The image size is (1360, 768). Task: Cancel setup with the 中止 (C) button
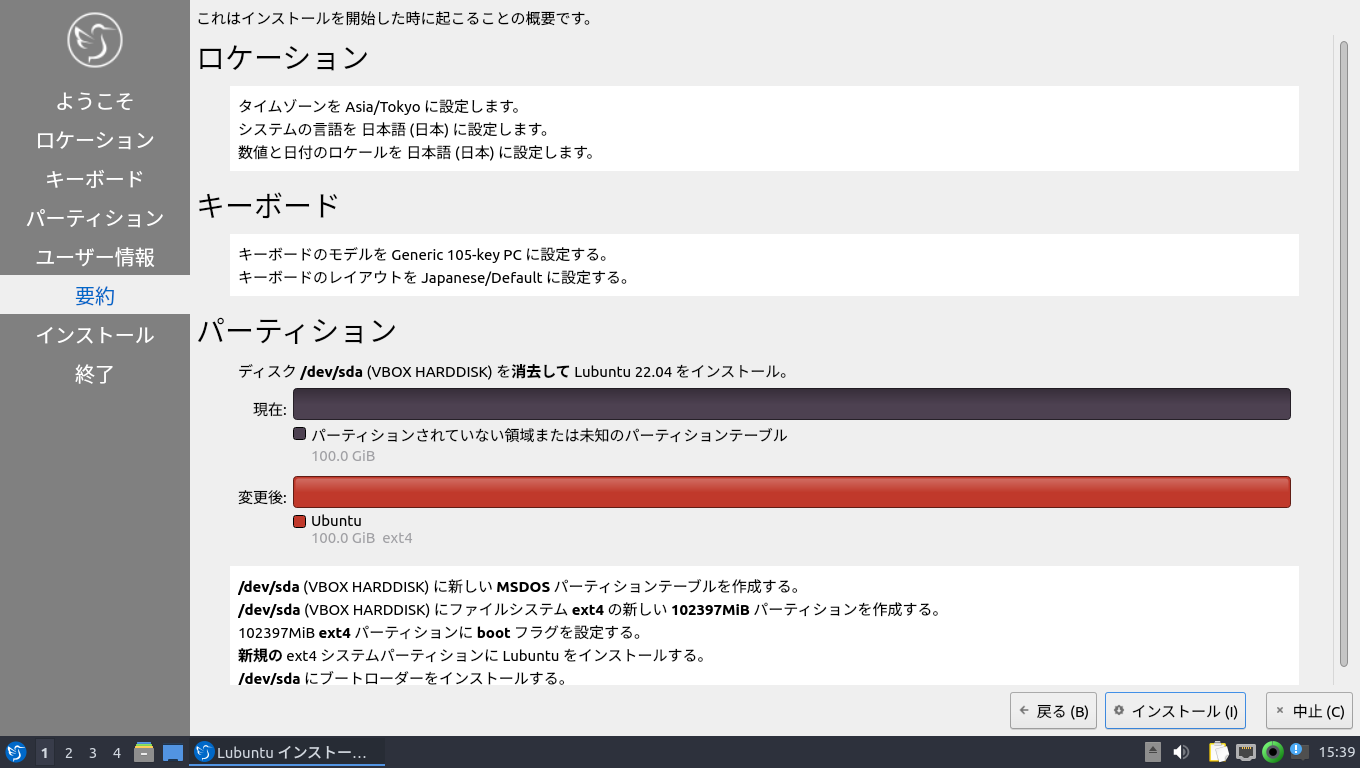tap(1309, 711)
